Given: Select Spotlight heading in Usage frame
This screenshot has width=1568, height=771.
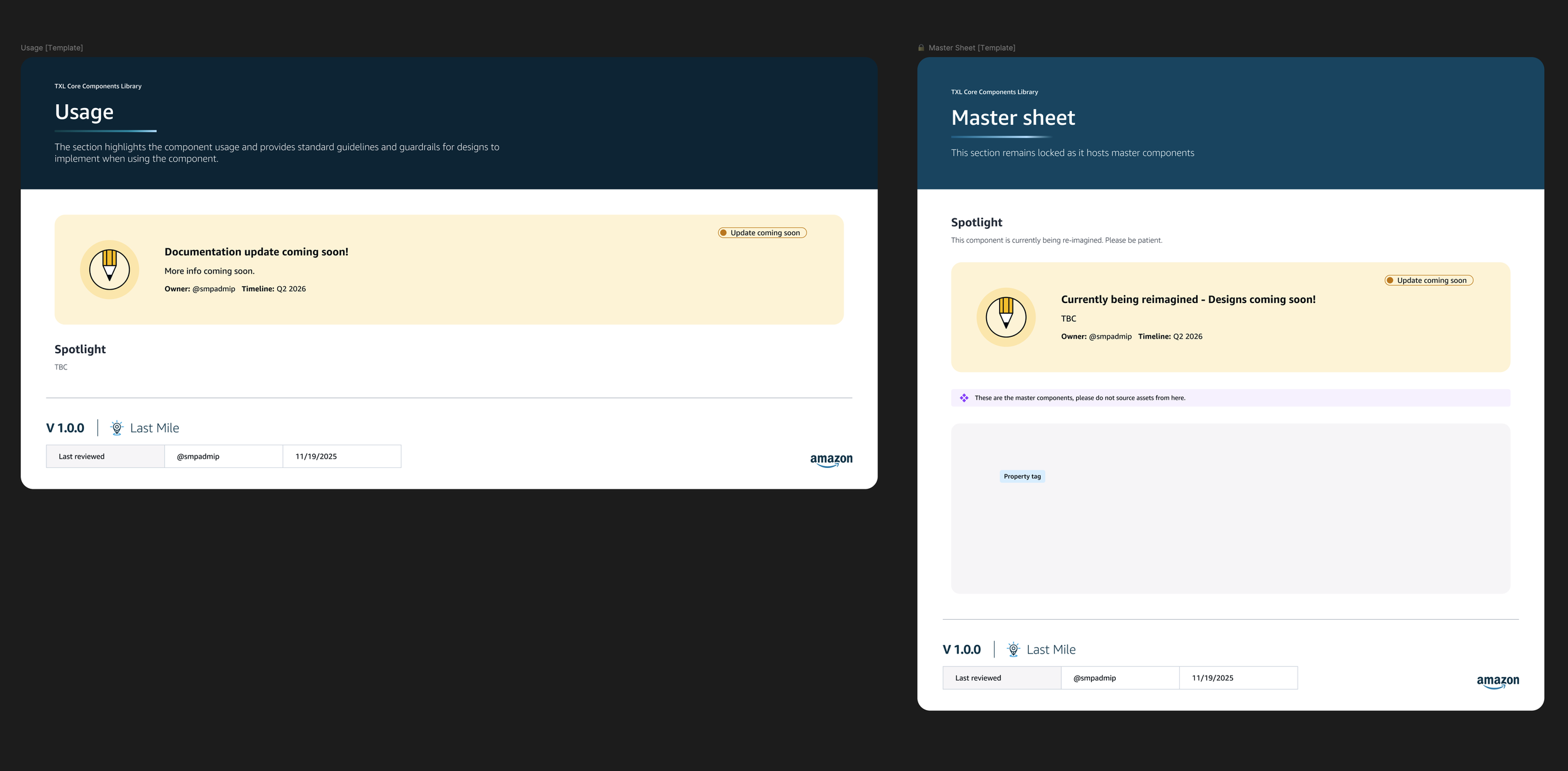Looking at the screenshot, I should point(80,349).
